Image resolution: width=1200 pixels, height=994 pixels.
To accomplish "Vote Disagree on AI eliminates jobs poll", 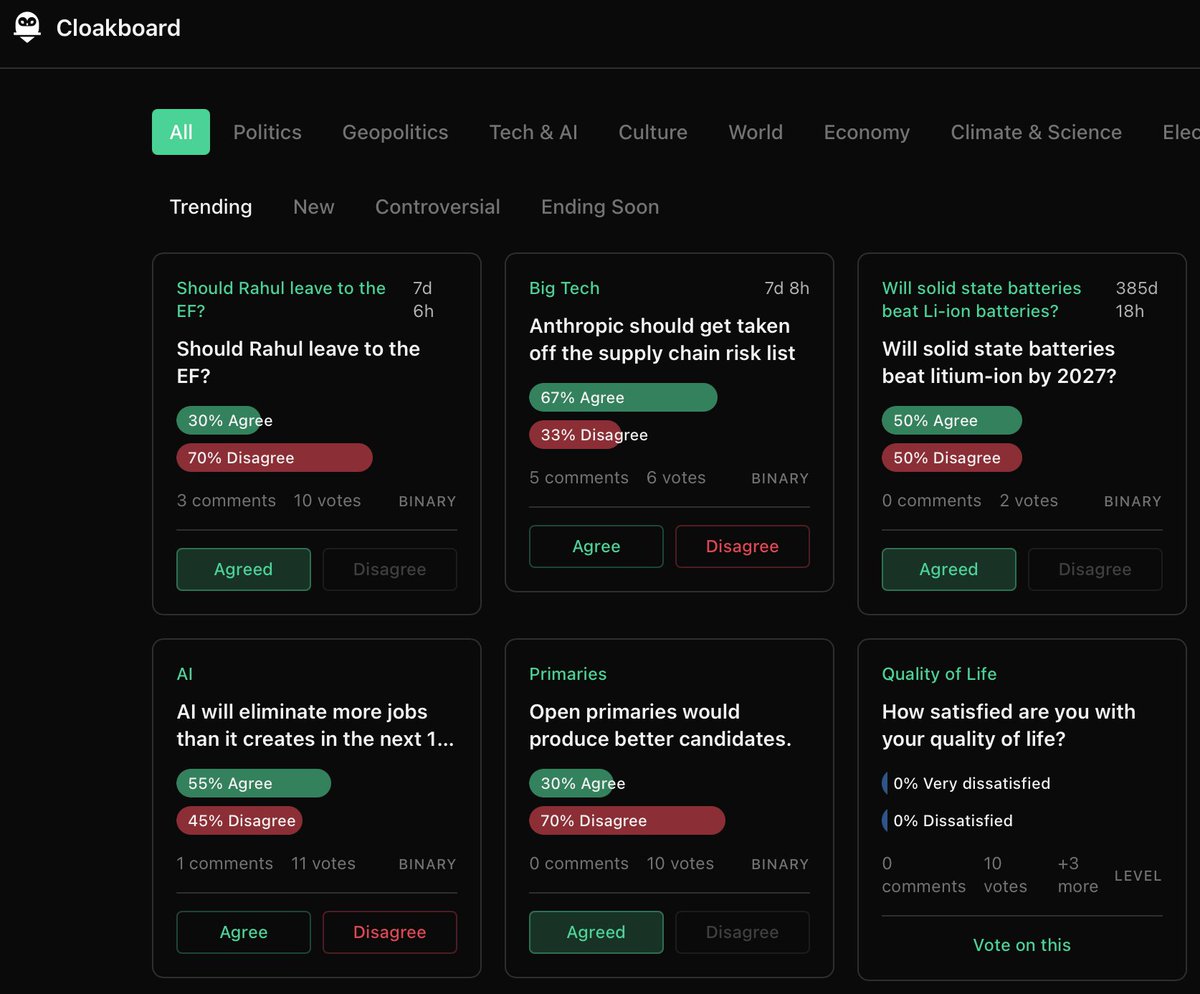I will point(389,932).
